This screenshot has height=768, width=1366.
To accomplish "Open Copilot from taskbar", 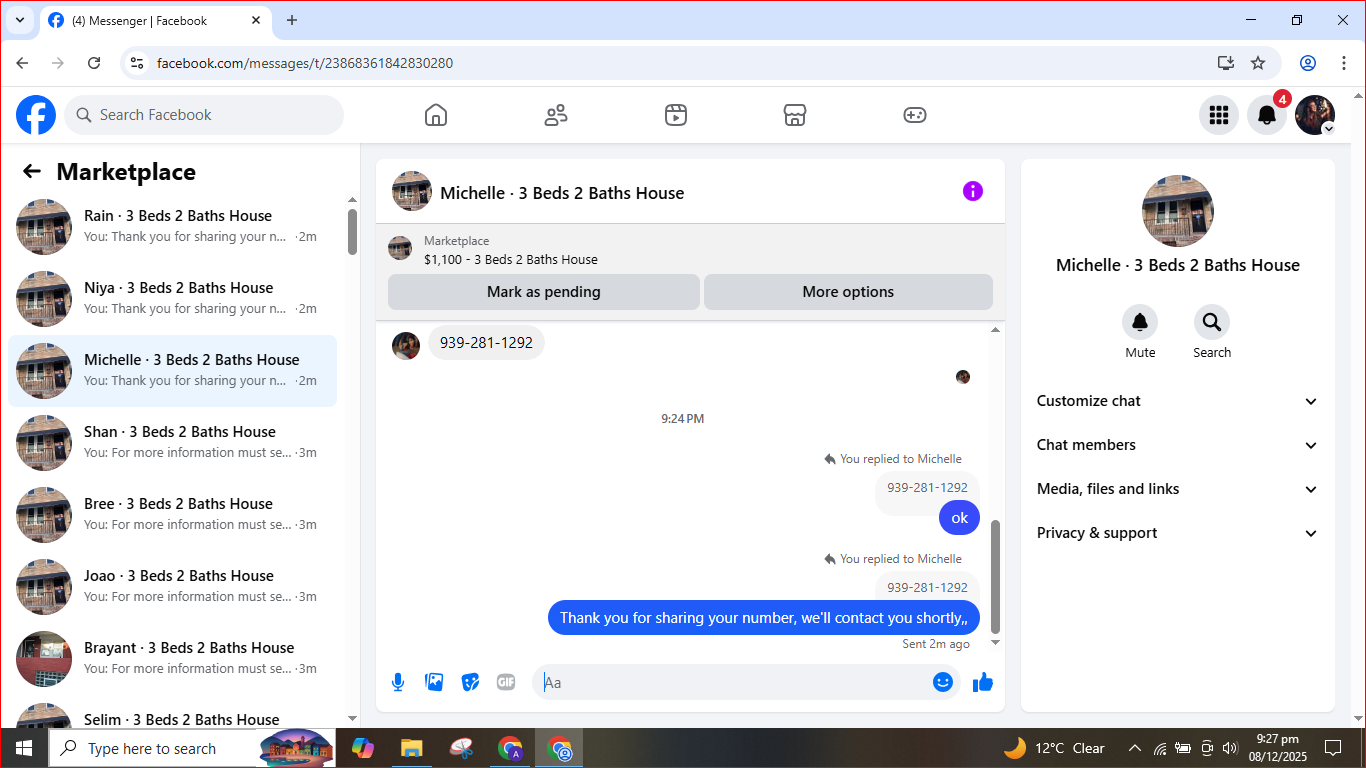I will coord(362,748).
